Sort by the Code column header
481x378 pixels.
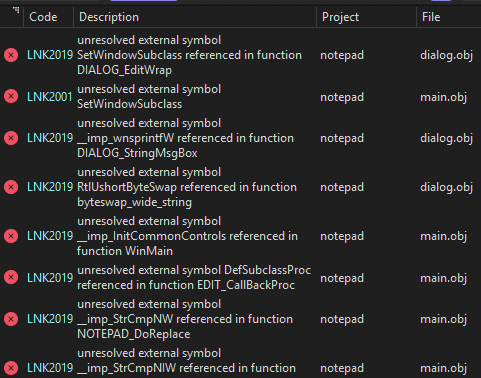43,17
